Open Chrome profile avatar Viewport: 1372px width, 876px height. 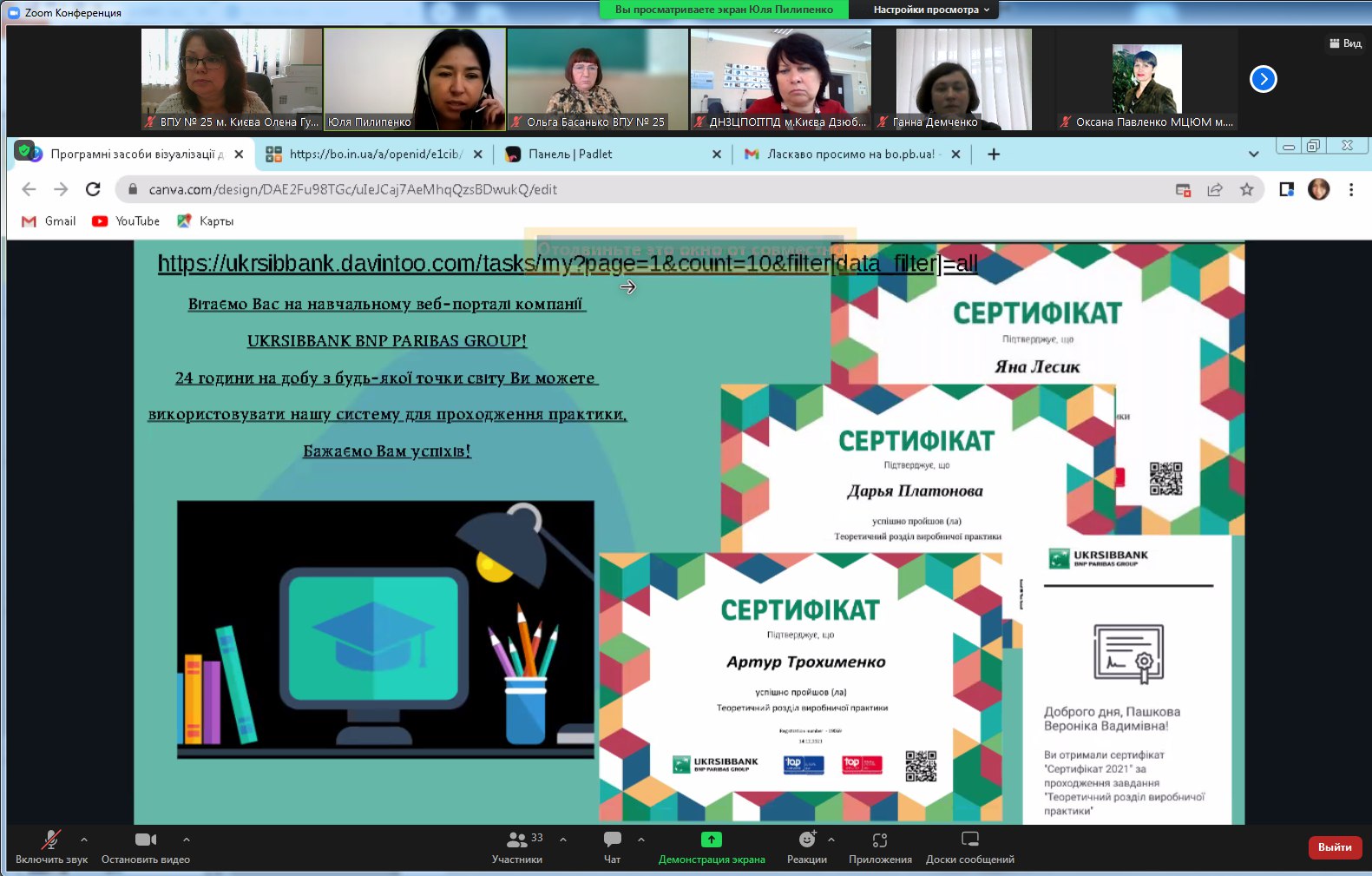[1318, 189]
